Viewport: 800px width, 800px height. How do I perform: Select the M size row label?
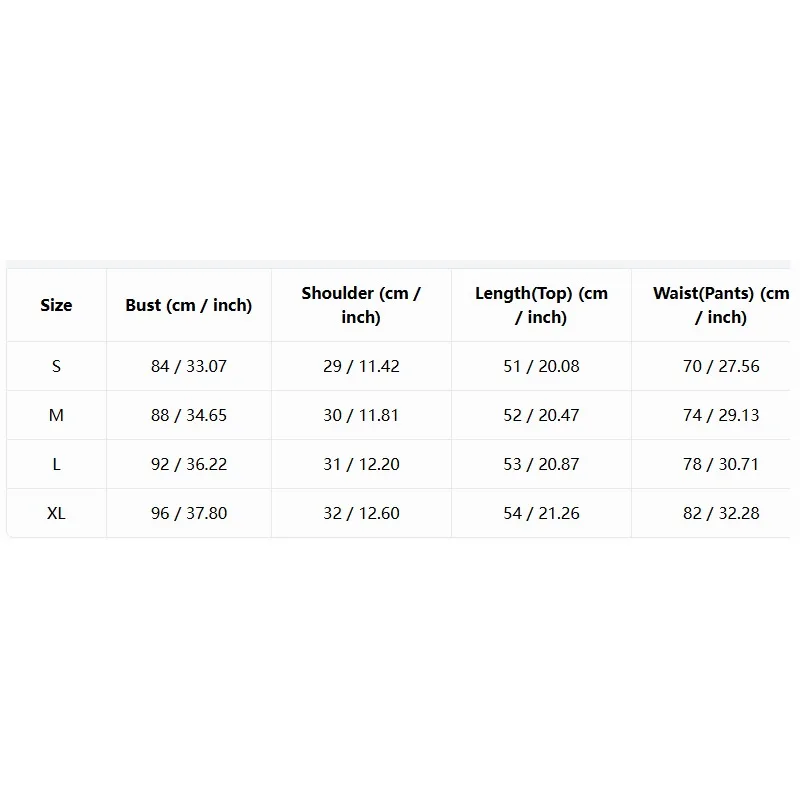click(56, 415)
